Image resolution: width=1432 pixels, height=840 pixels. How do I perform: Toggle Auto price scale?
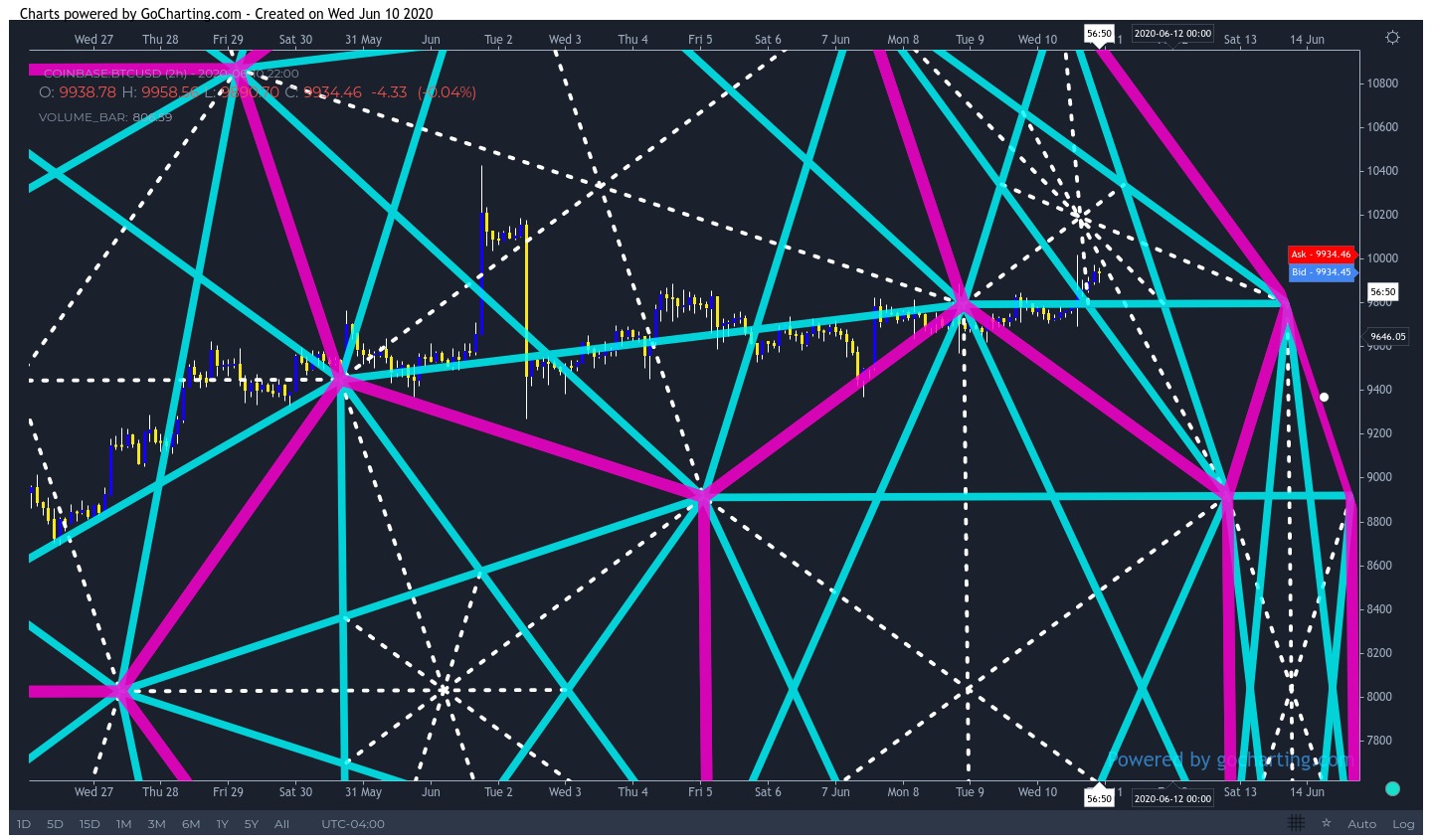1361,824
